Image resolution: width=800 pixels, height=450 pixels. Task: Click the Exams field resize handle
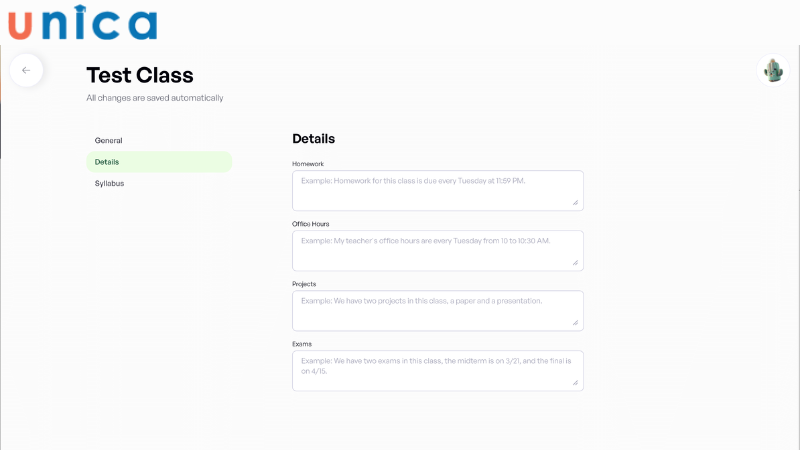tap(575, 383)
